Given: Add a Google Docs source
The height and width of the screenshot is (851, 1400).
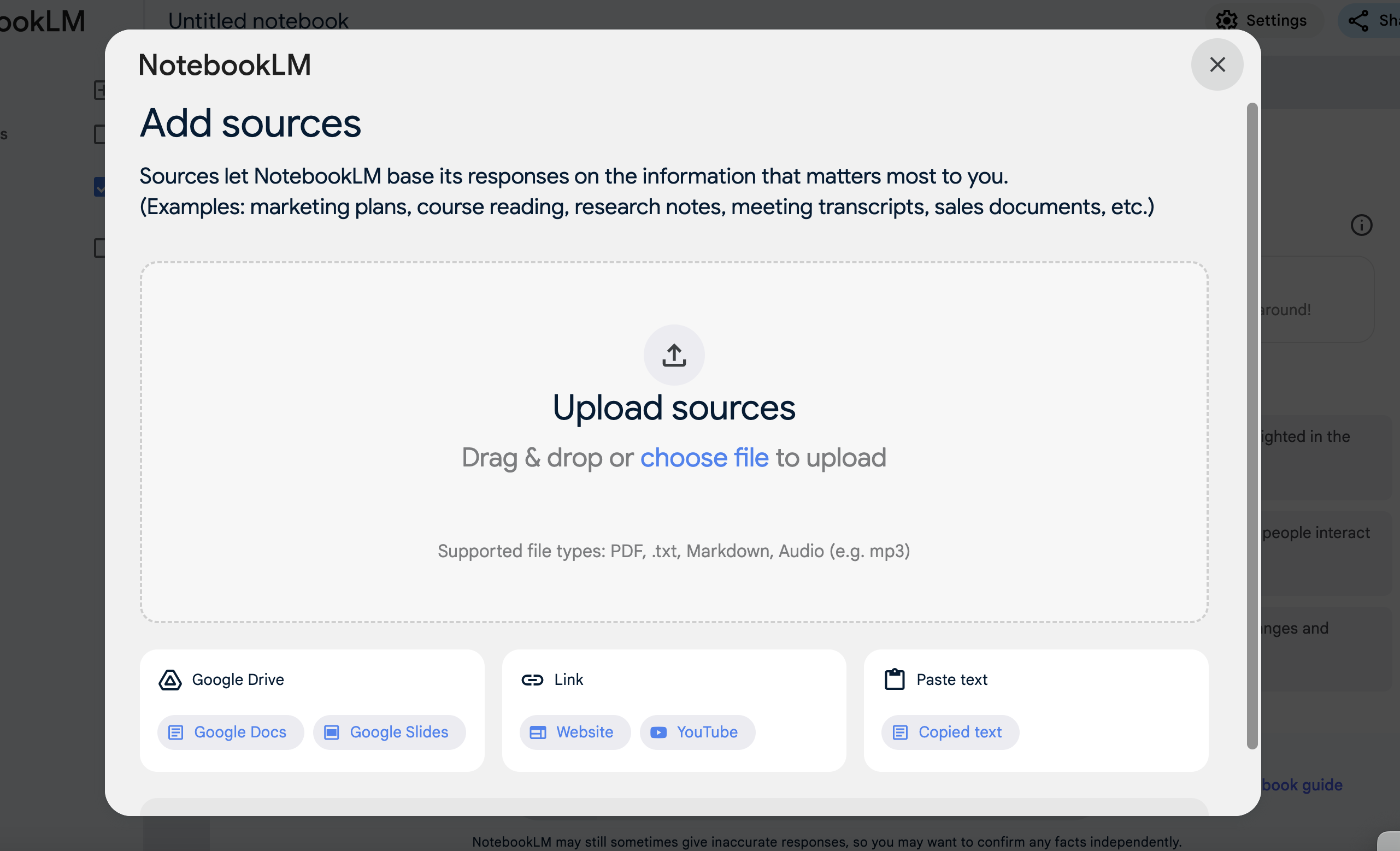Looking at the screenshot, I should tap(230, 732).
